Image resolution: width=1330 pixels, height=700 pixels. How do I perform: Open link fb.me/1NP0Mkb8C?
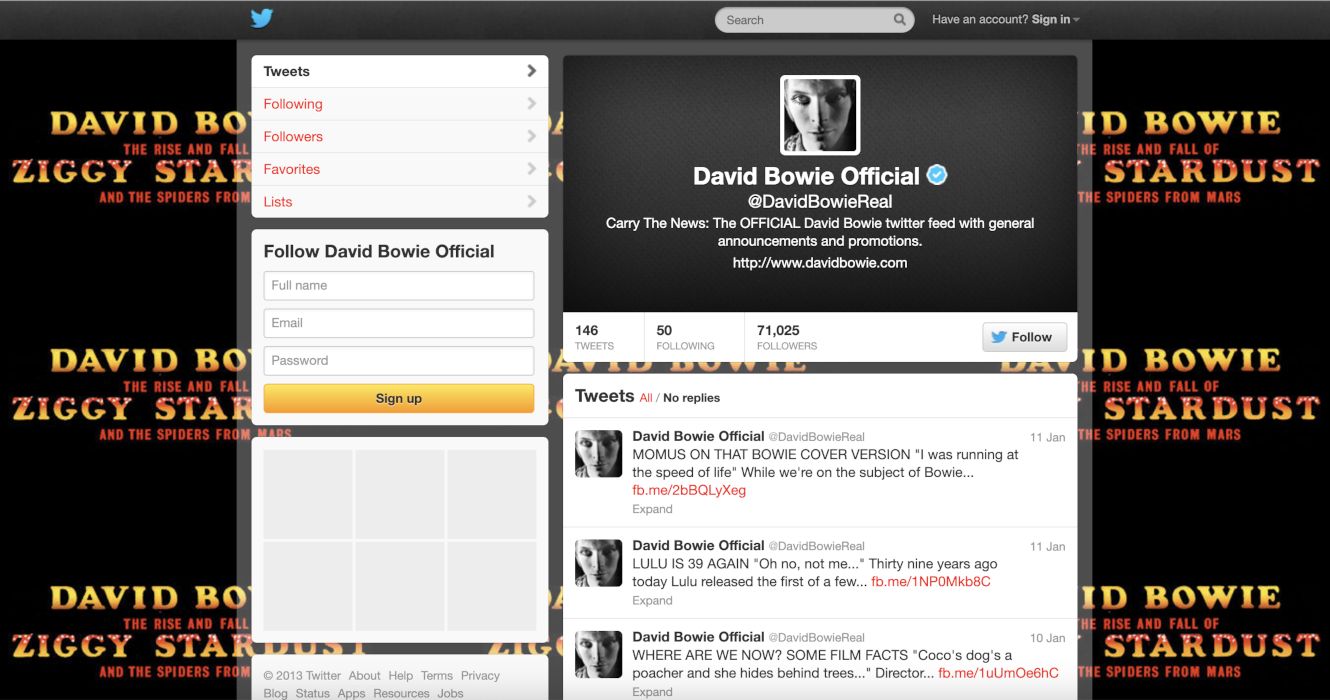pos(931,581)
